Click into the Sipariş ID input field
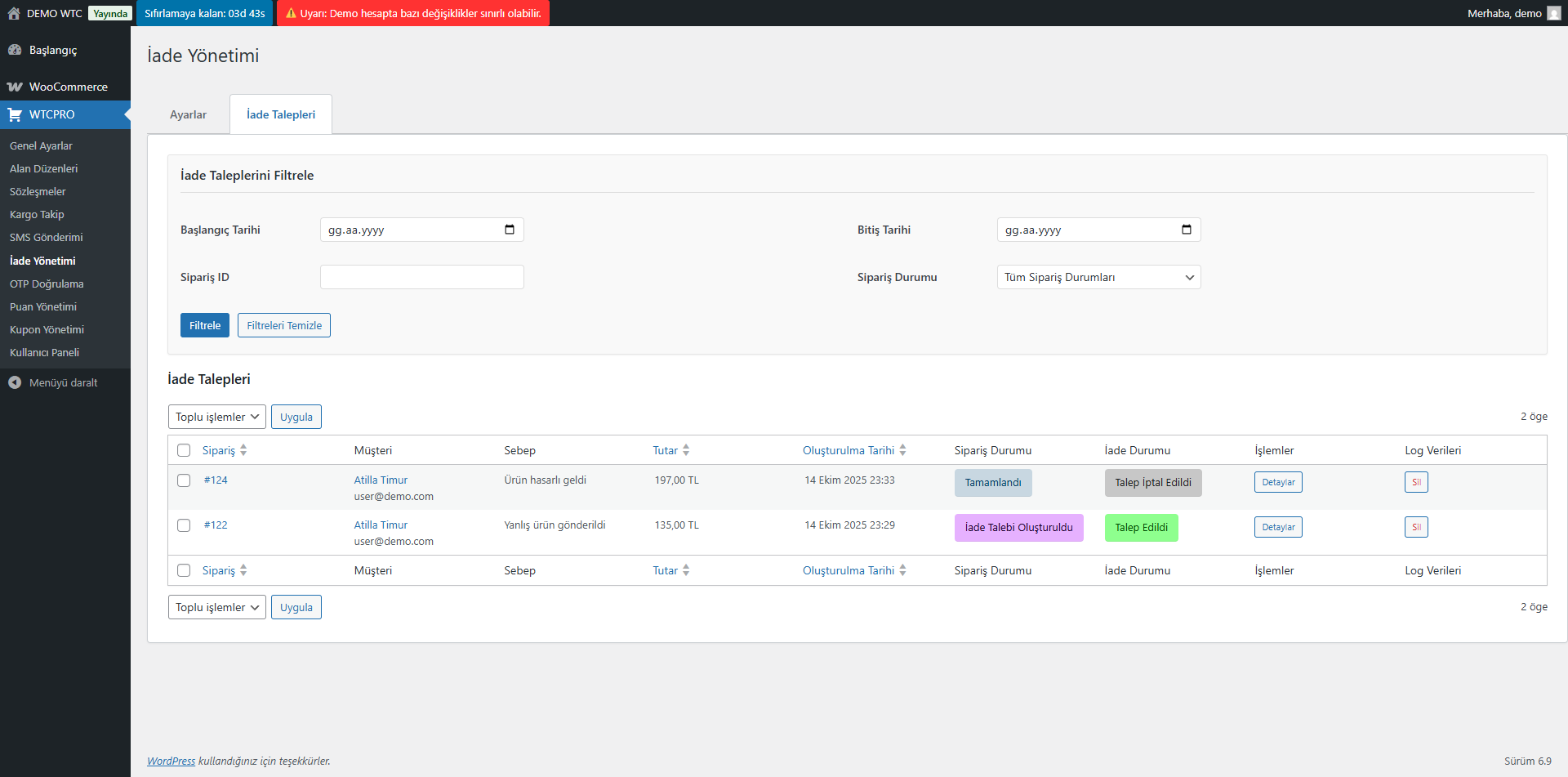Image resolution: width=1568 pixels, height=777 pixels. (x=421, y=277)
